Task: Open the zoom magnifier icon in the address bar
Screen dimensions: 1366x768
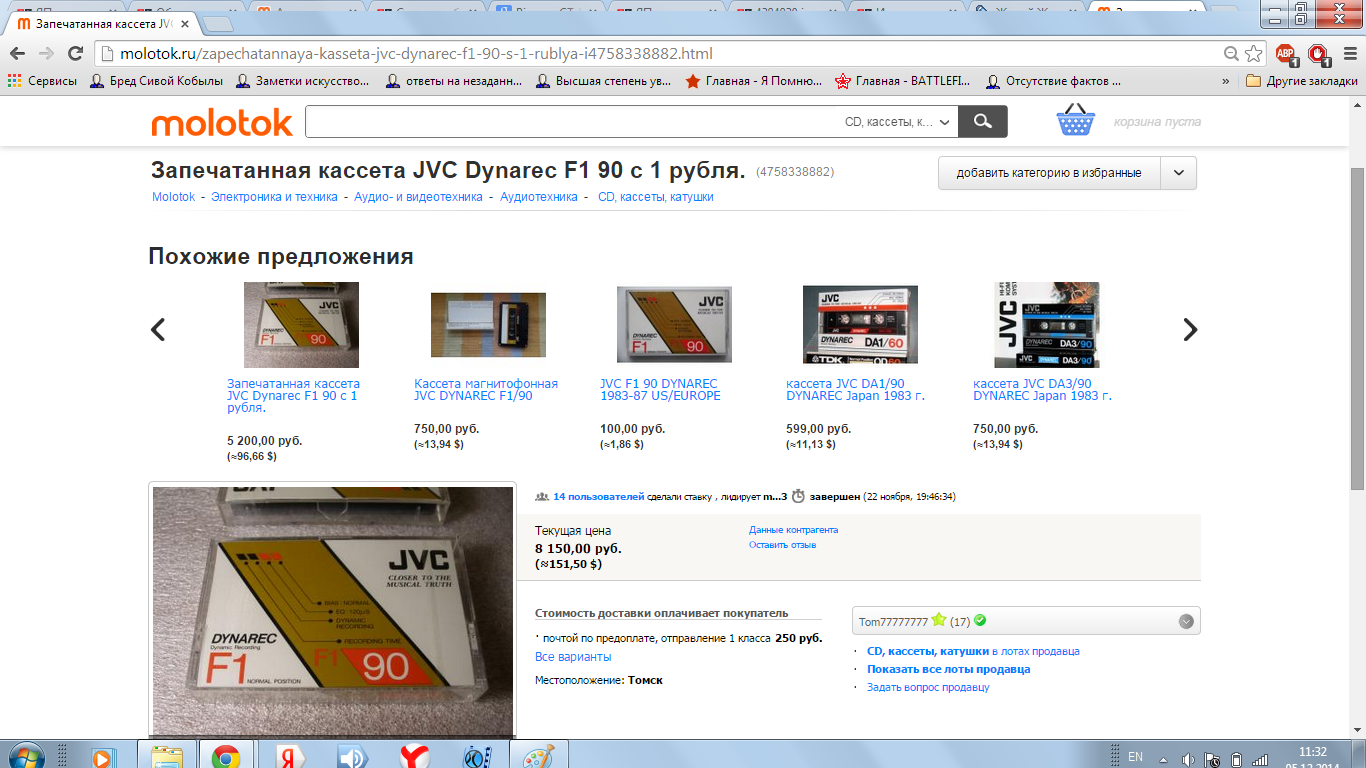Action: (x=1232, y=54)
